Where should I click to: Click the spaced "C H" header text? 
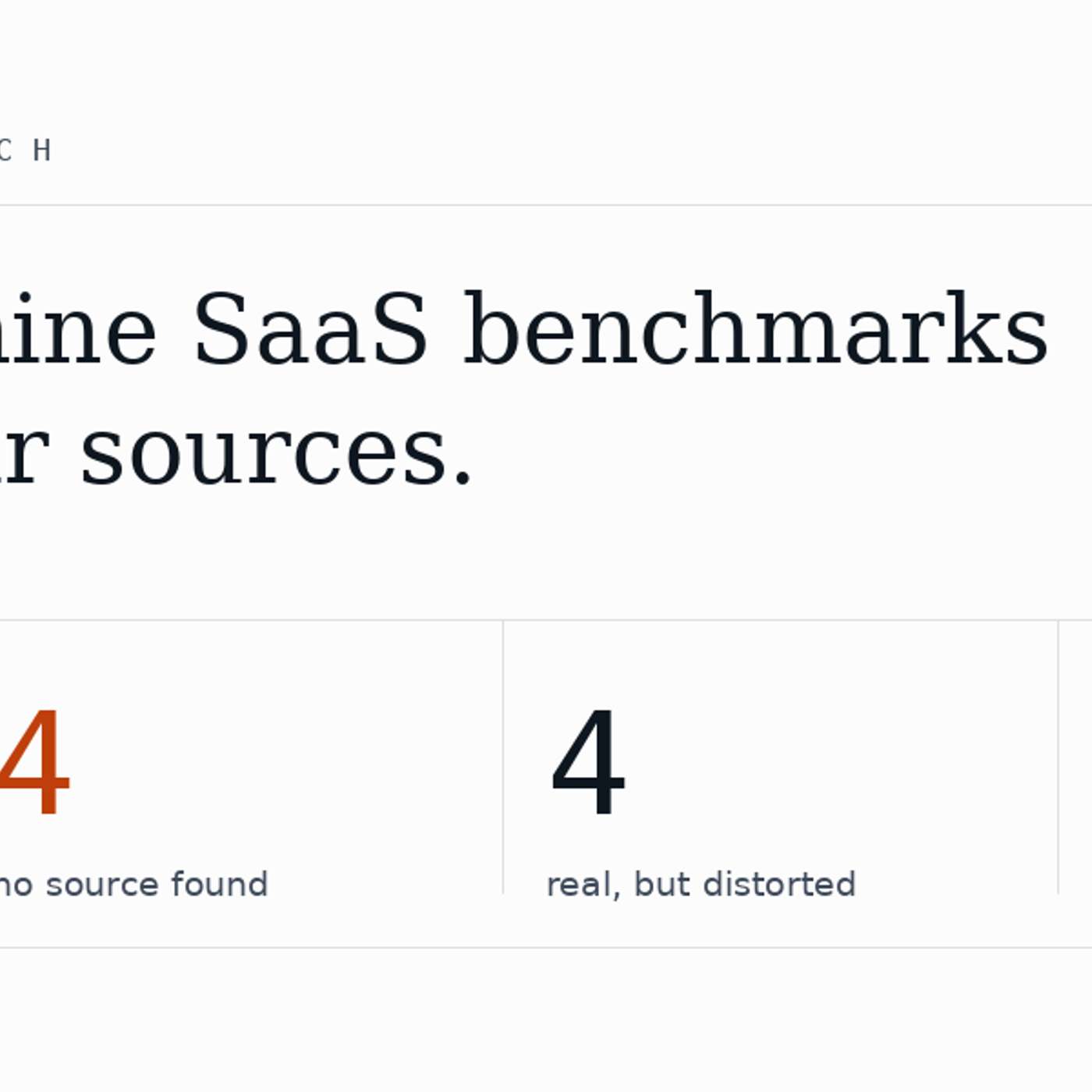point(26,150)
